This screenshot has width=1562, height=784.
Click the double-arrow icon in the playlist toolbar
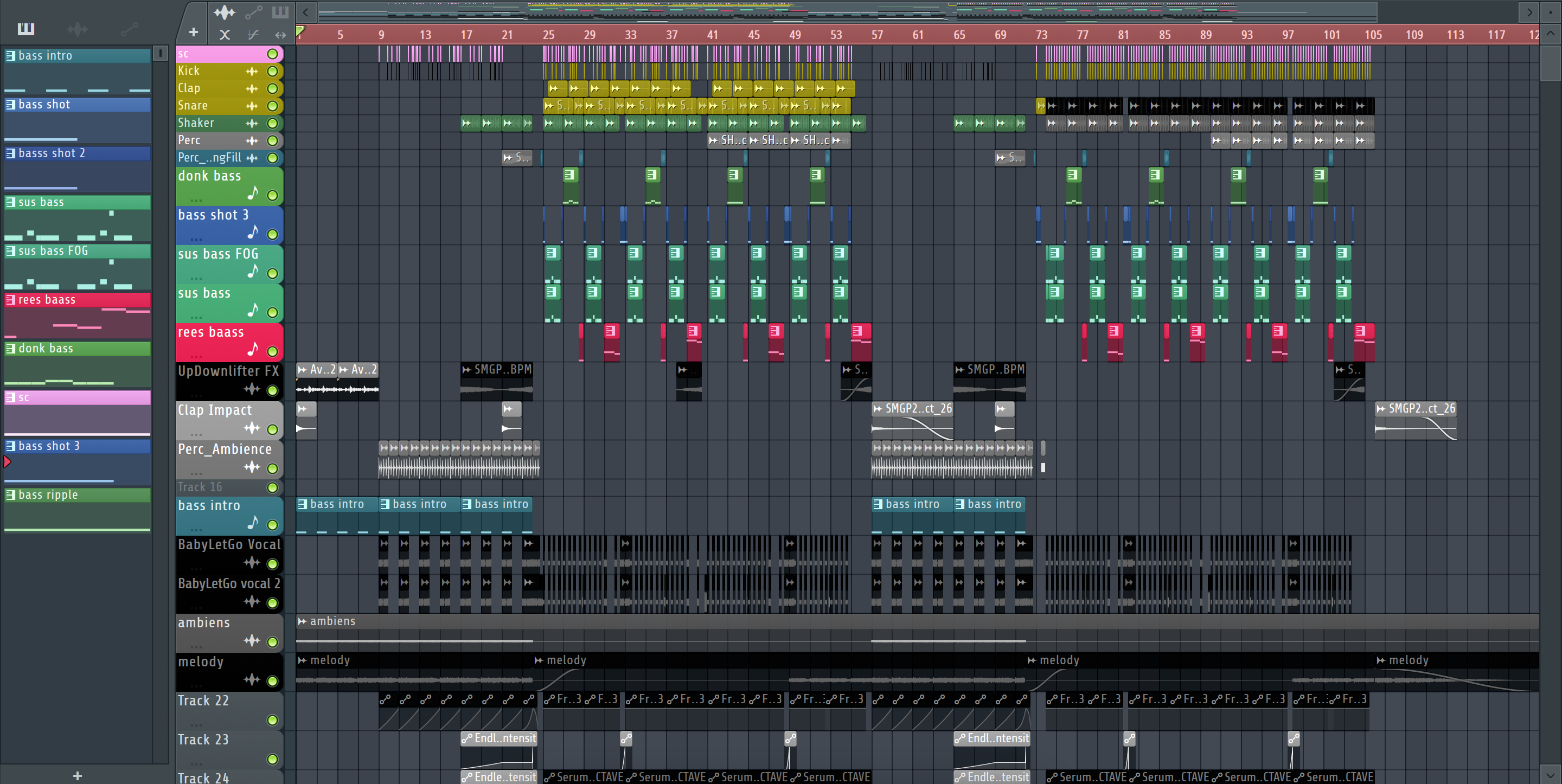[x=280, y=35]
